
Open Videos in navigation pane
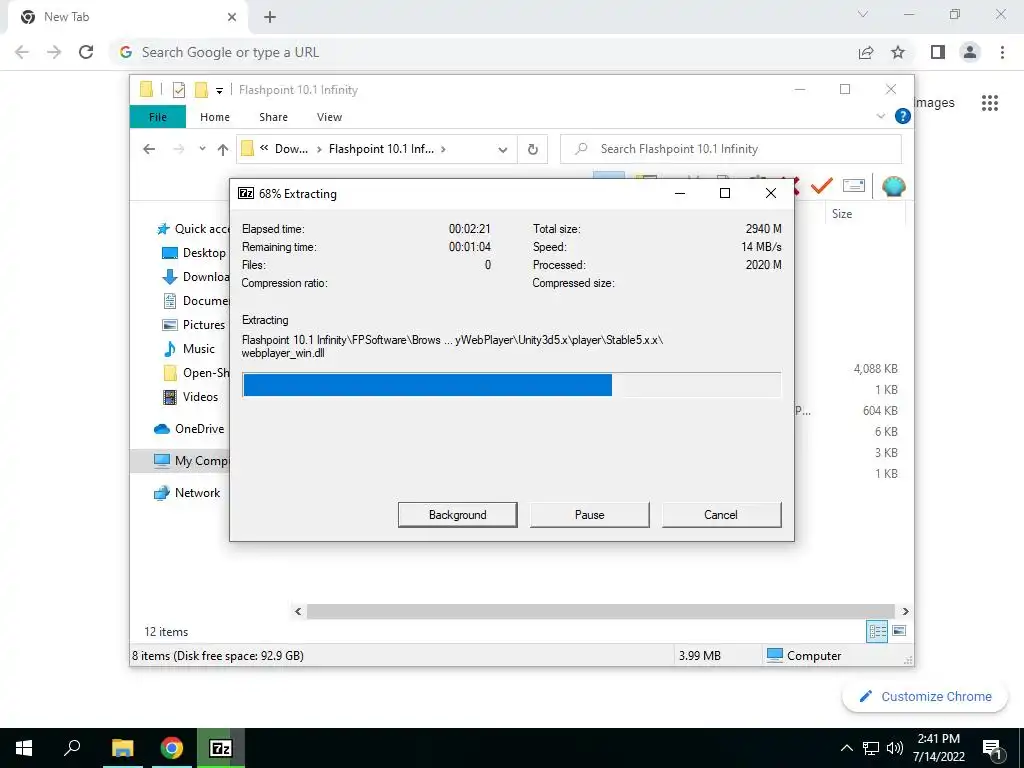tap(190, 397)
